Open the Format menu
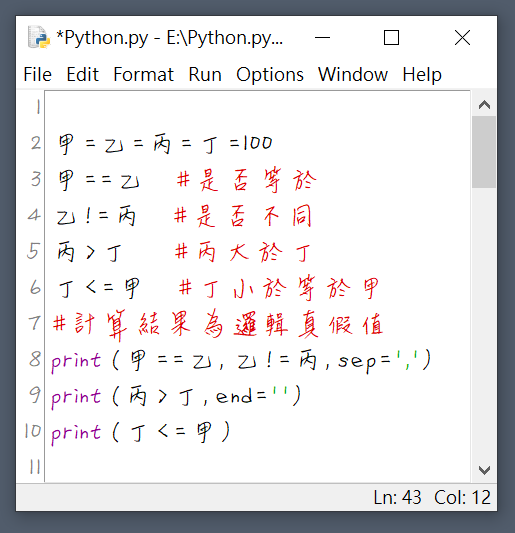 pyautogui.click(x=143, y=74)
